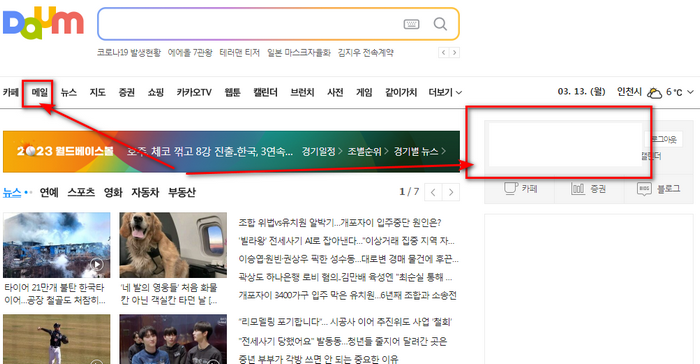The height and width of the screenshot is (364, 700).
Task: Open the 증권 chart icon shortcut
Action: [x=578, y=189]
